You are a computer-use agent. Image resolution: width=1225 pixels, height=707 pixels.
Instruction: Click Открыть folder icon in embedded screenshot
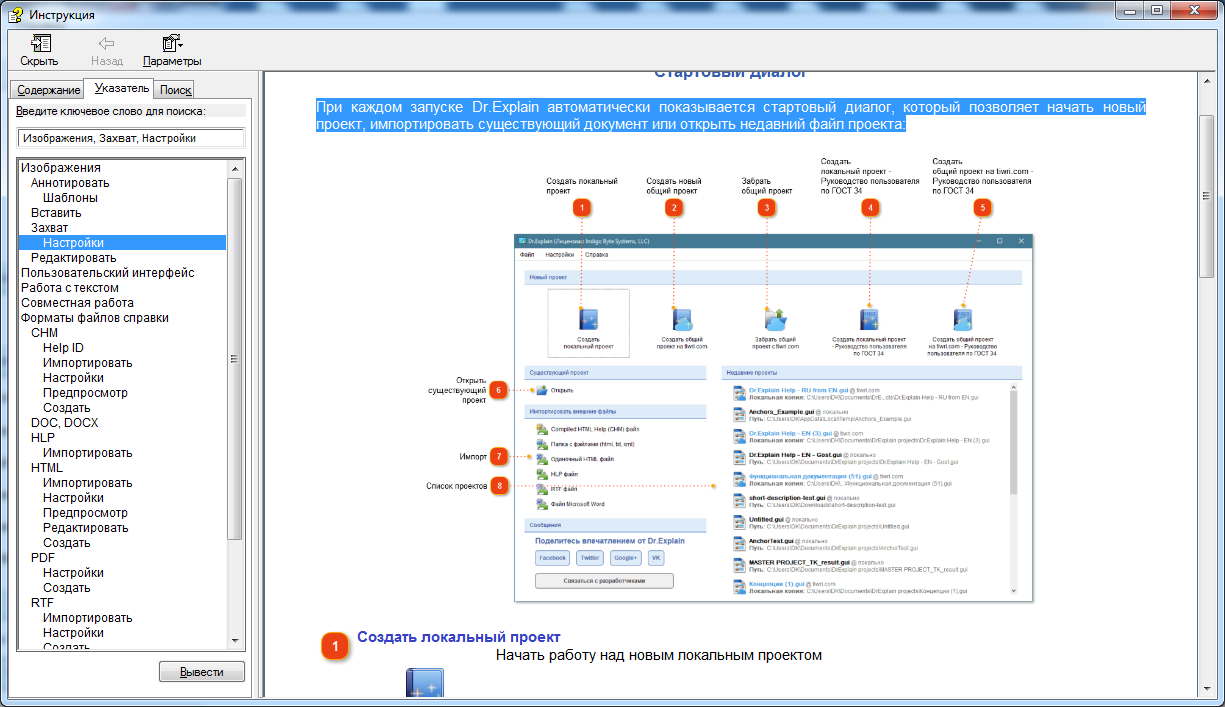[542, 390]
